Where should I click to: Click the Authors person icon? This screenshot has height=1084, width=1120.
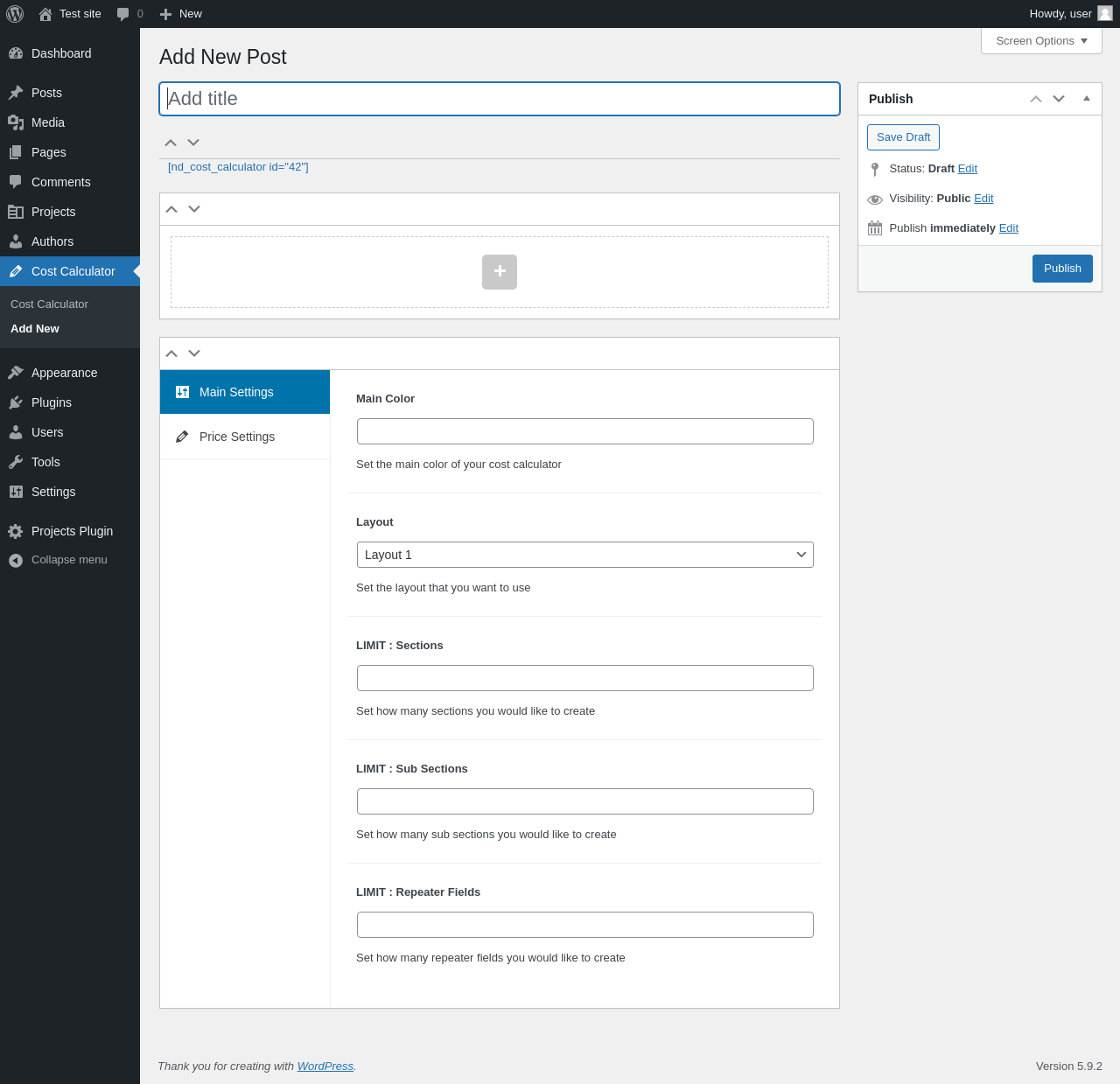coord(16,241)
